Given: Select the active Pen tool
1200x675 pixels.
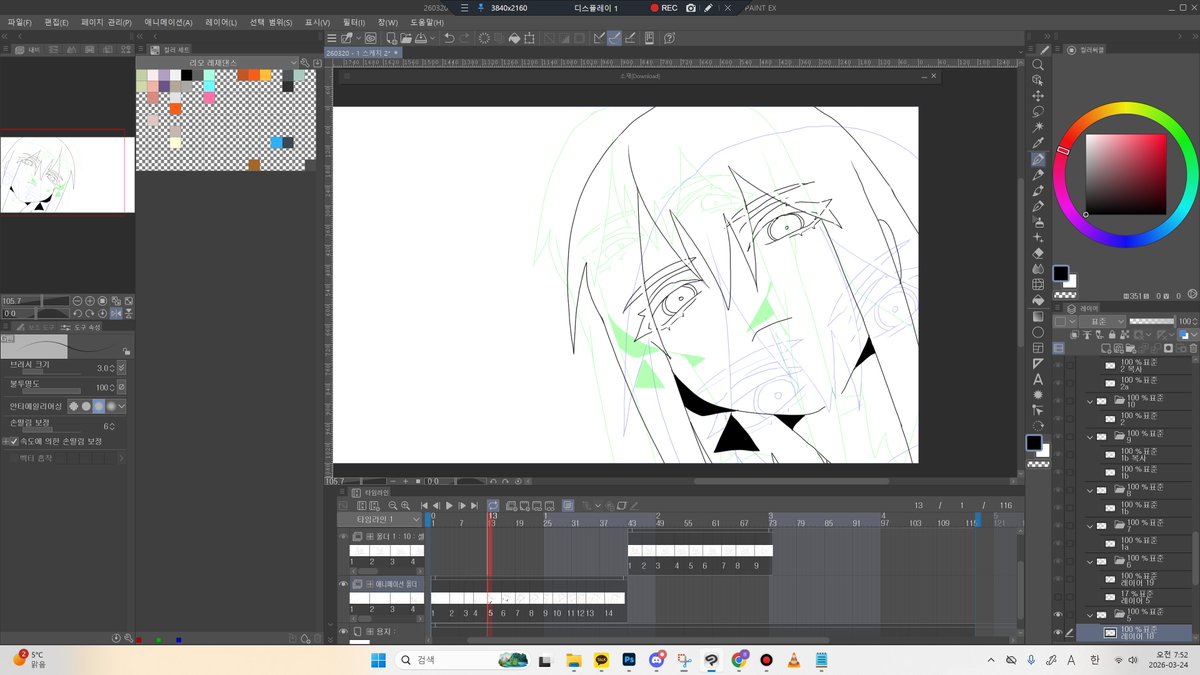Looking at the screenshot, I should (1038, 159).
